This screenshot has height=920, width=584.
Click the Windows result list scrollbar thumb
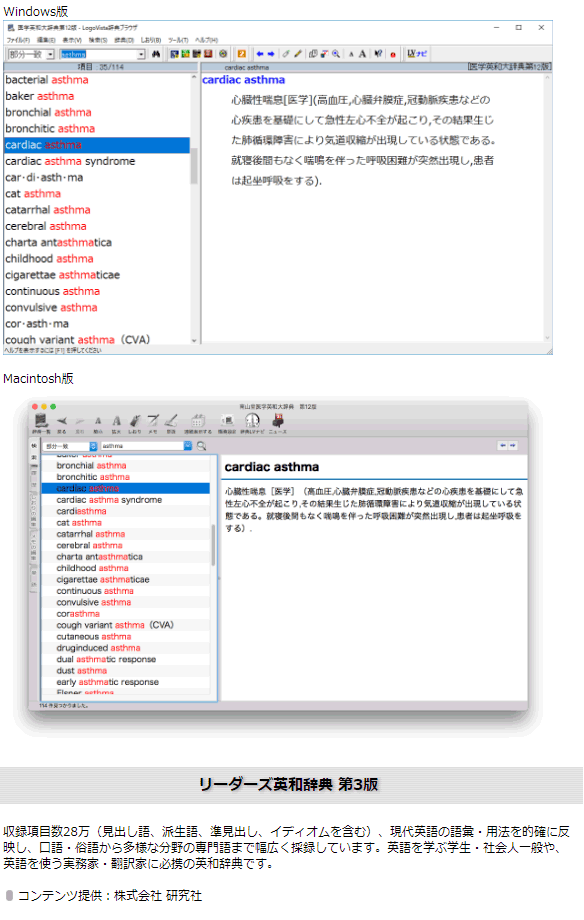pyautogui.click(x=194, y=166)
